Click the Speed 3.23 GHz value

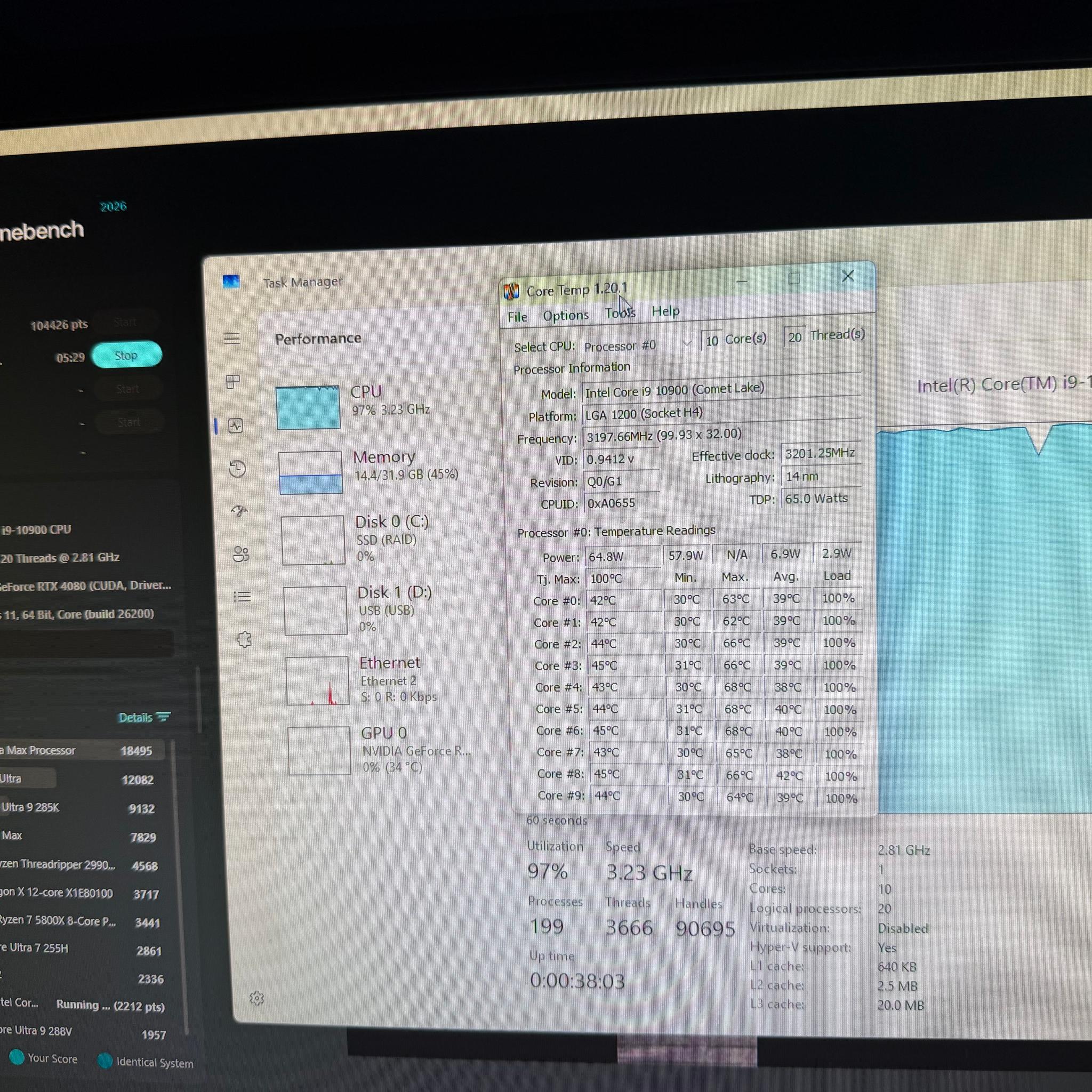650,873
